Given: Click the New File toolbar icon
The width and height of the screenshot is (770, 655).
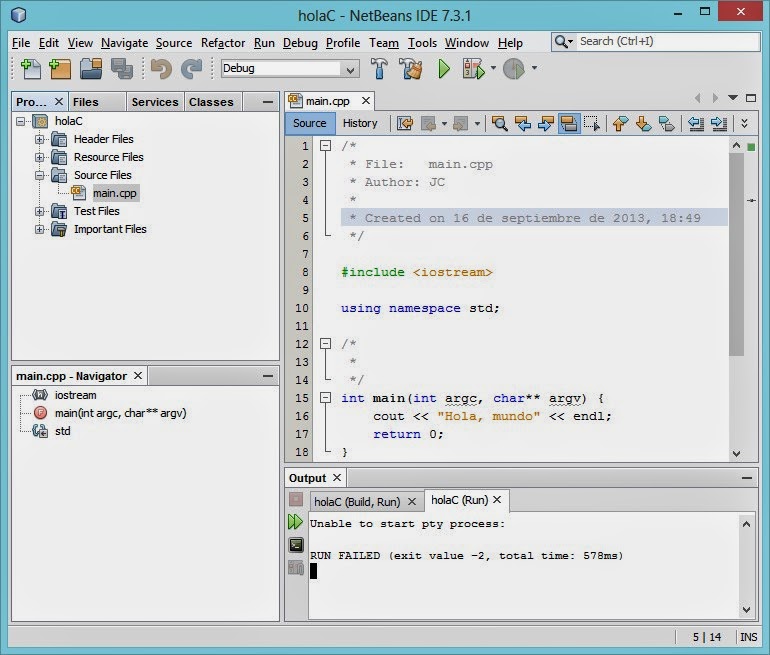Looking at the screenshot, I should click(x=31, y=69).
